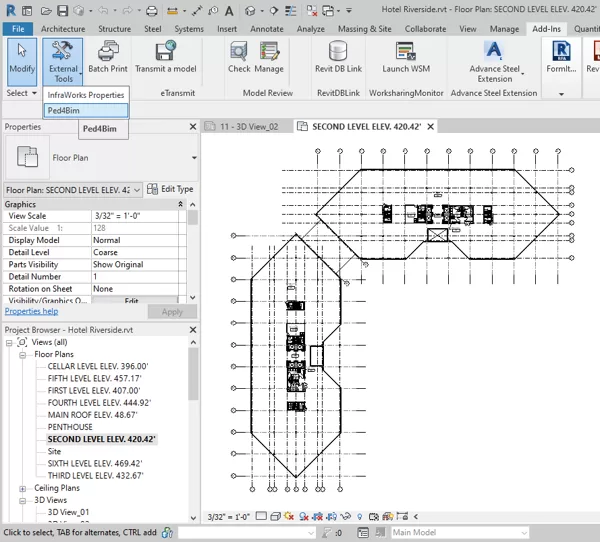Image resolution: width=600 pixels, height=542 pixels.
Task: Open the Advance Steel Extension dropdown
Action: tap(494, 61)
